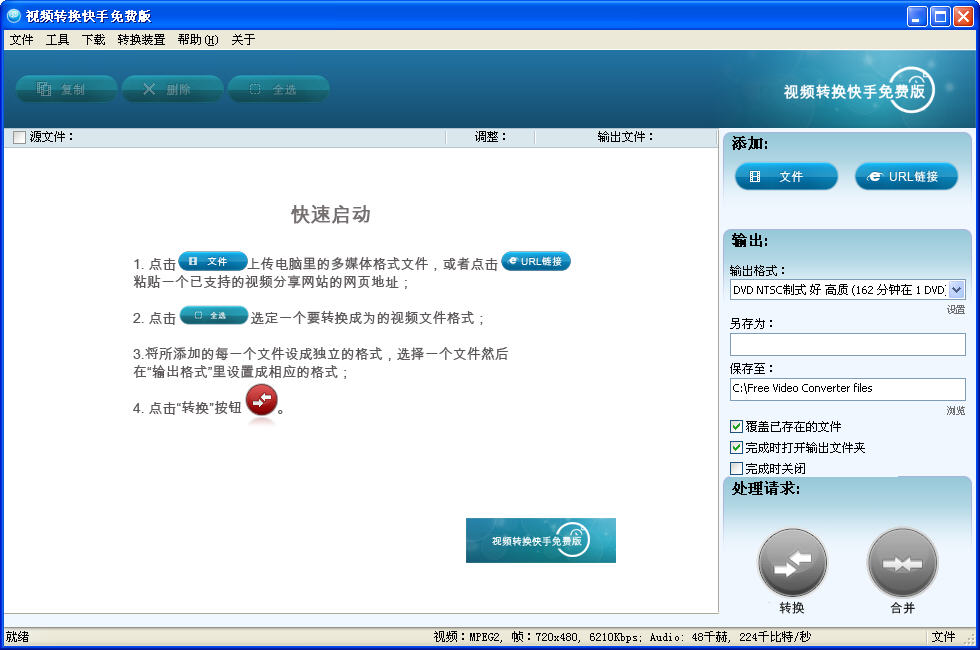Click the app logo in the header
Viewport: 980px width, 650px height.
pyautogui.click(x=859, y=91)
